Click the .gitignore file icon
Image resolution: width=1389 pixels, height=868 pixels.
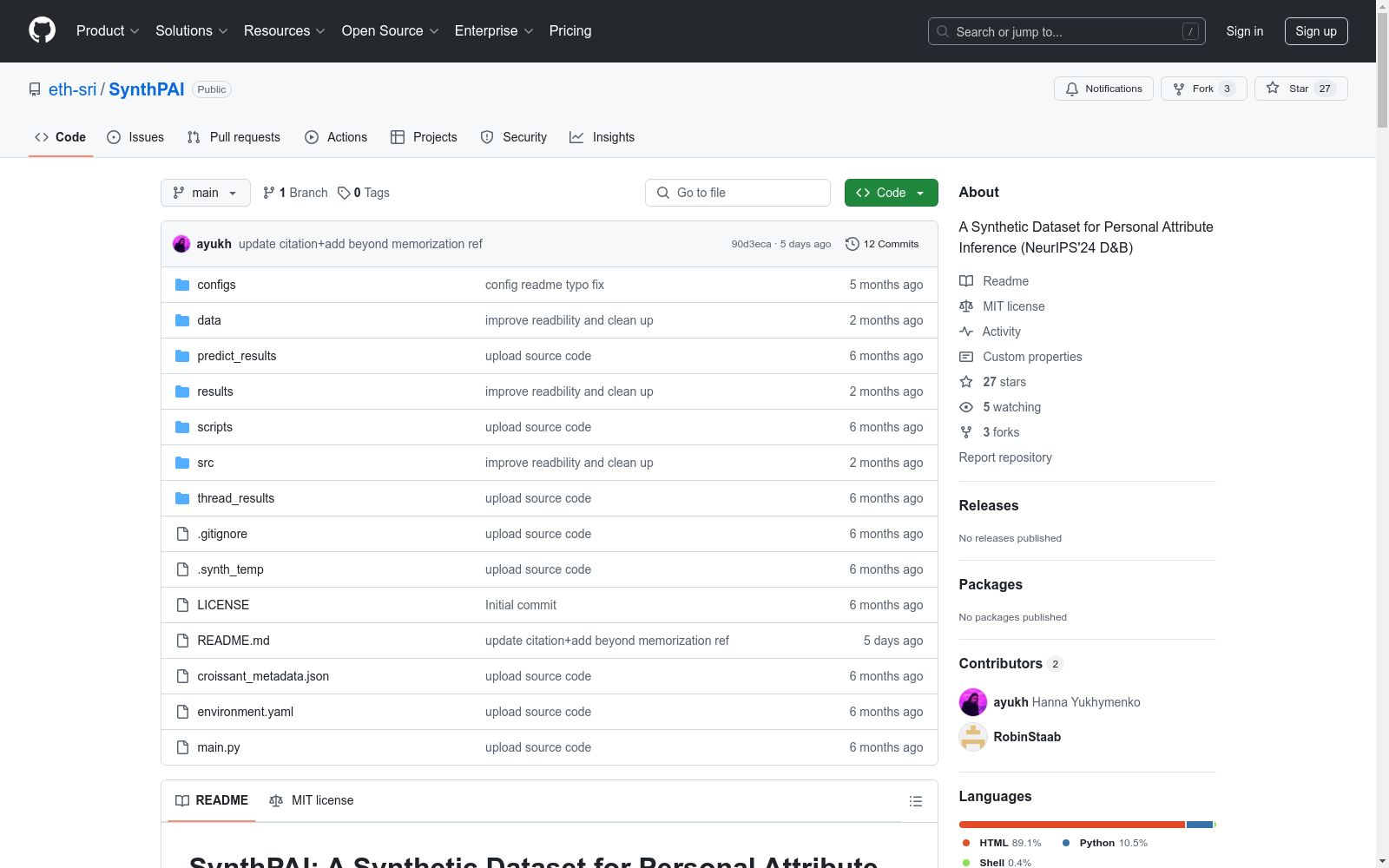(x=182, y=534)
